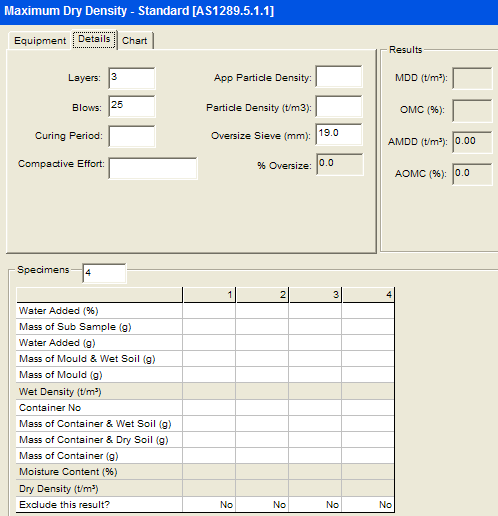498x516 pixels.
Task: Click Mass of Container & Dry Soil cell, specimen 1
Action: pos(209,439)
